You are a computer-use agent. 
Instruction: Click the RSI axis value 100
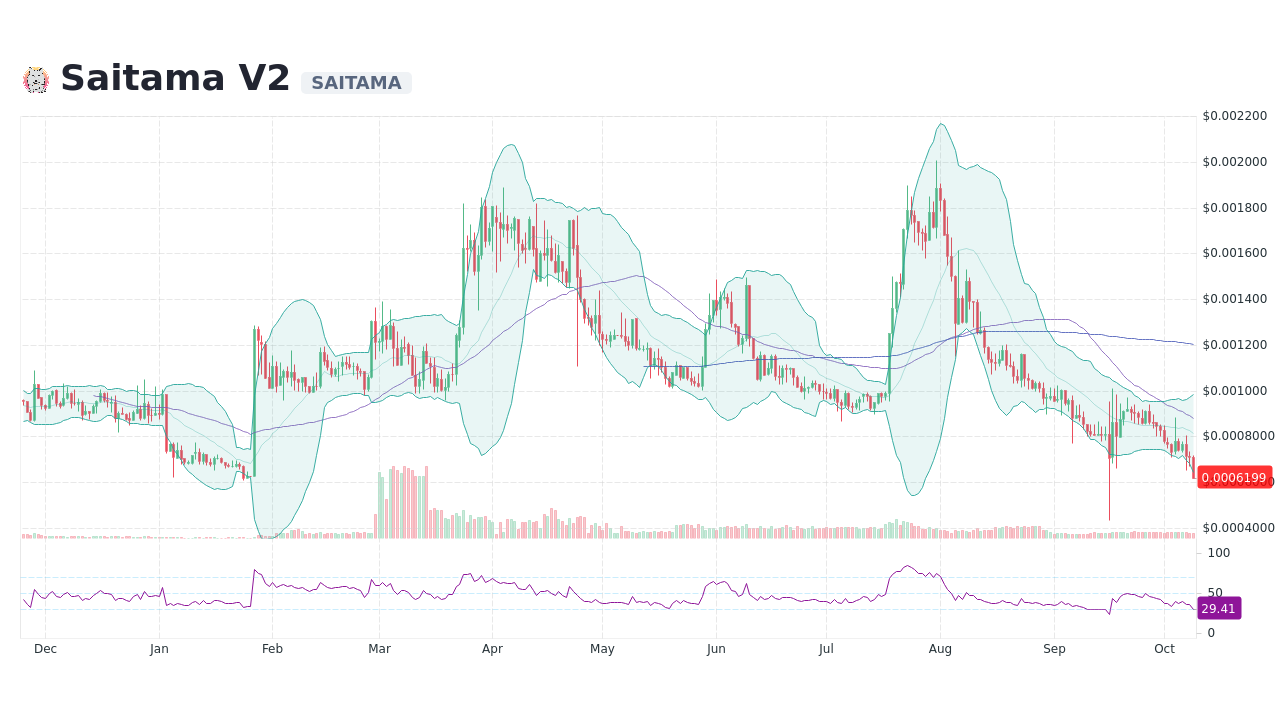(x=1219, y=553)
